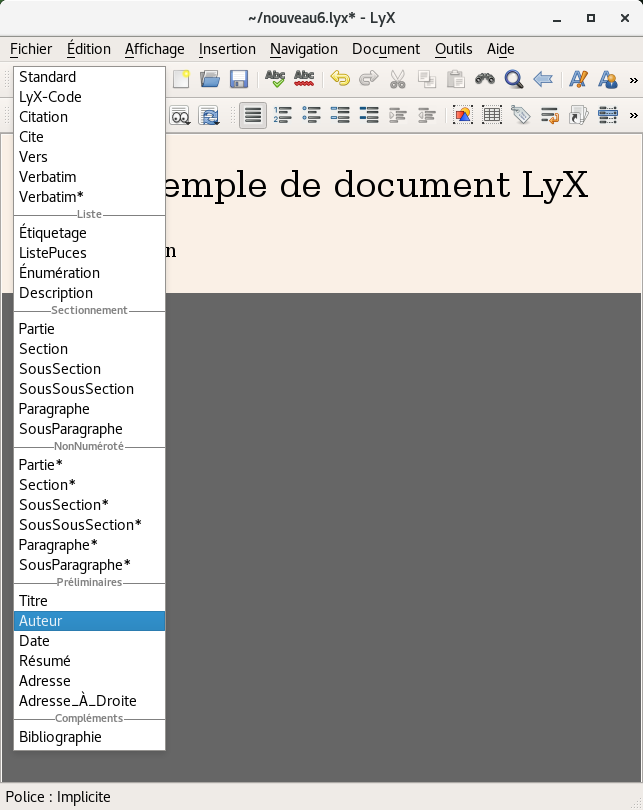Insert a table float from toolbar

(492, 115)
